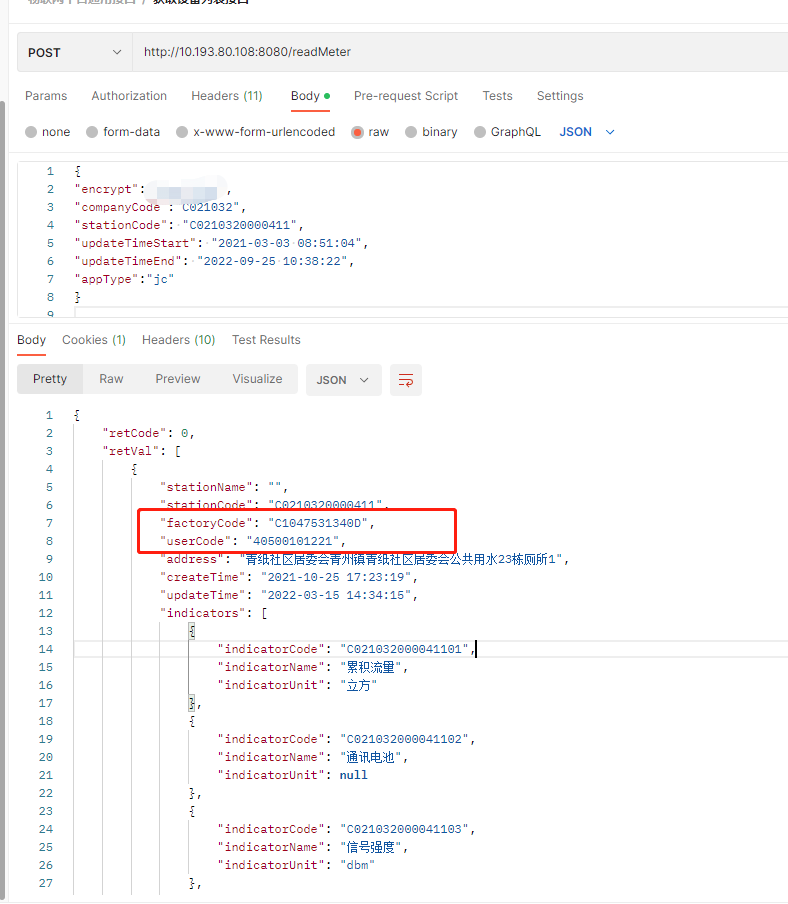Click the "retCode": 0 response line
Image resolution: width=788 pixels, height=904 pixels.
click(x=148, y=433)
